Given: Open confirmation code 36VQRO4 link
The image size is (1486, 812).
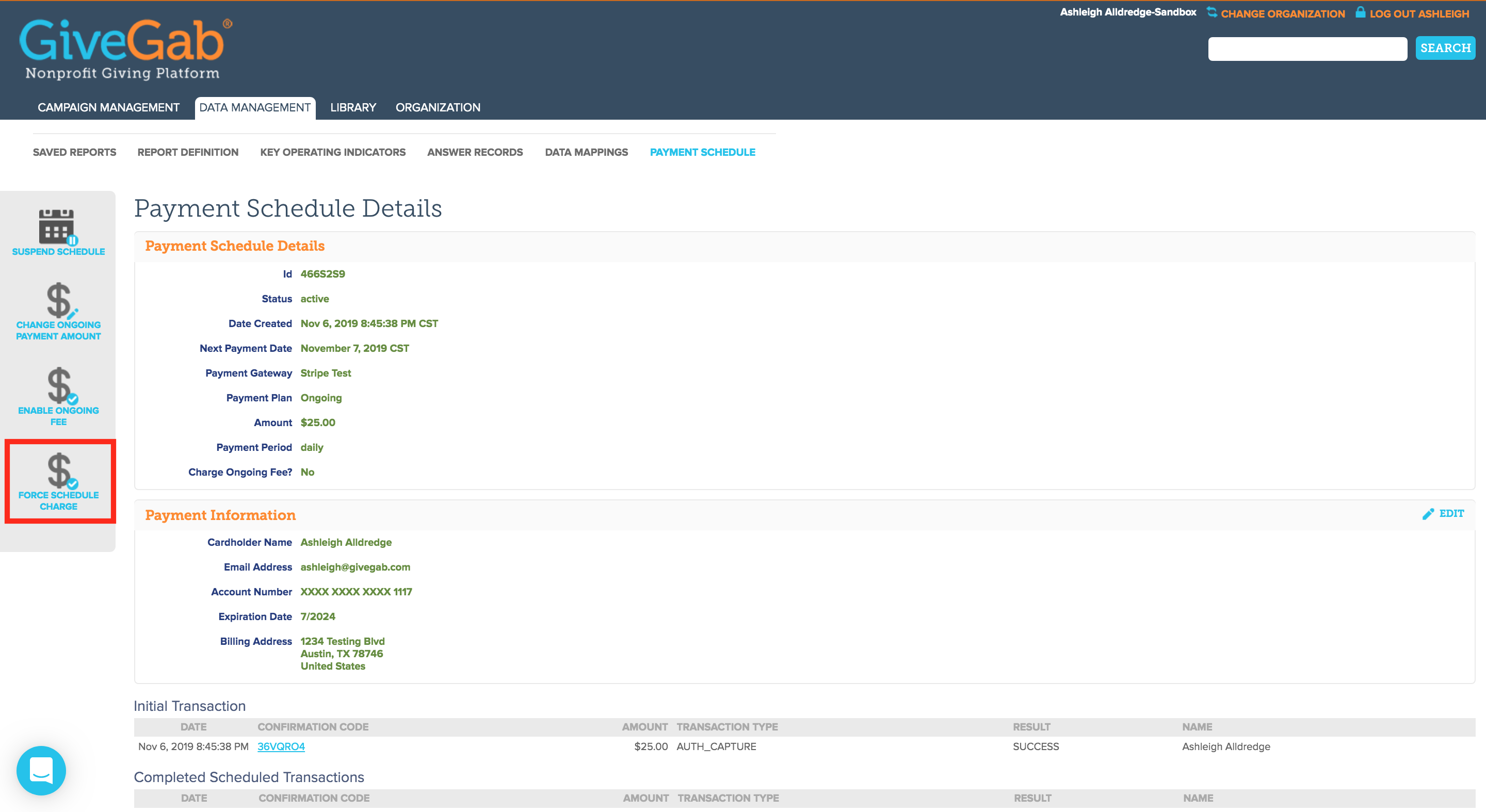Looking at the screenshot, I should point(281,746).
